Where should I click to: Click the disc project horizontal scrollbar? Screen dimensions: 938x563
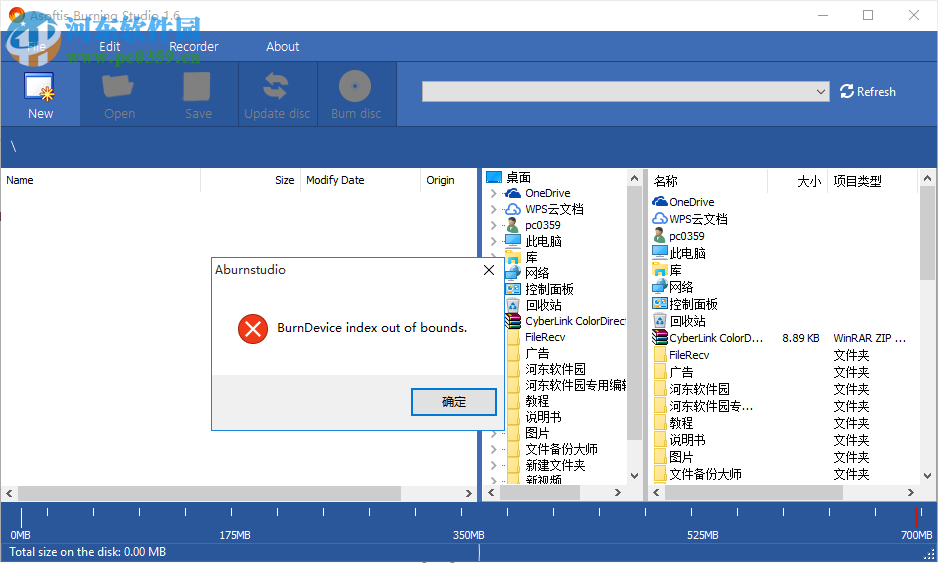(209, 493)
